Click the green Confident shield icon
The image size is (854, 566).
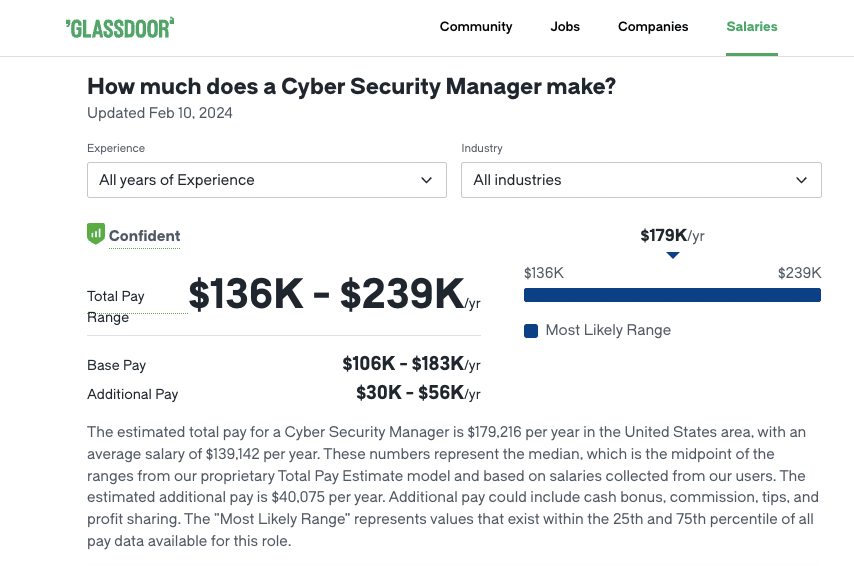96,234
